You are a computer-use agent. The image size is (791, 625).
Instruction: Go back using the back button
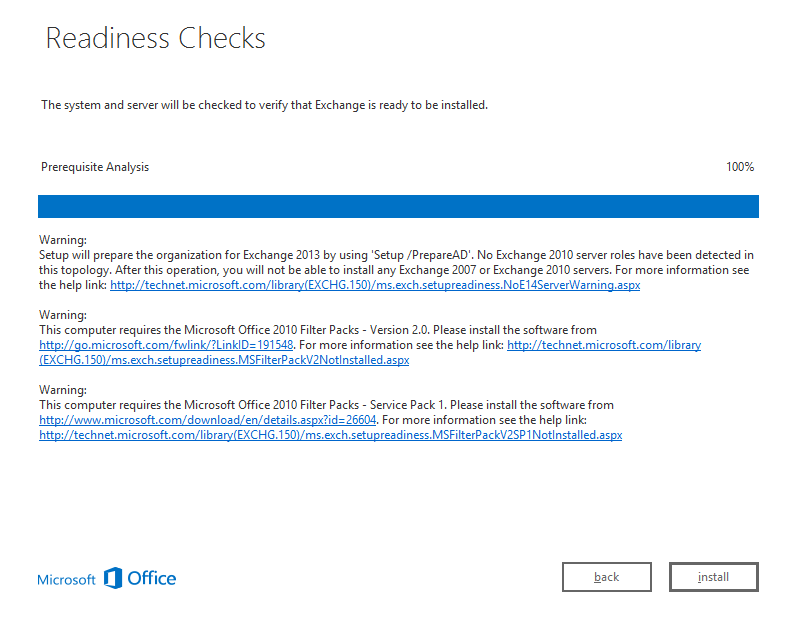point(606,577)
